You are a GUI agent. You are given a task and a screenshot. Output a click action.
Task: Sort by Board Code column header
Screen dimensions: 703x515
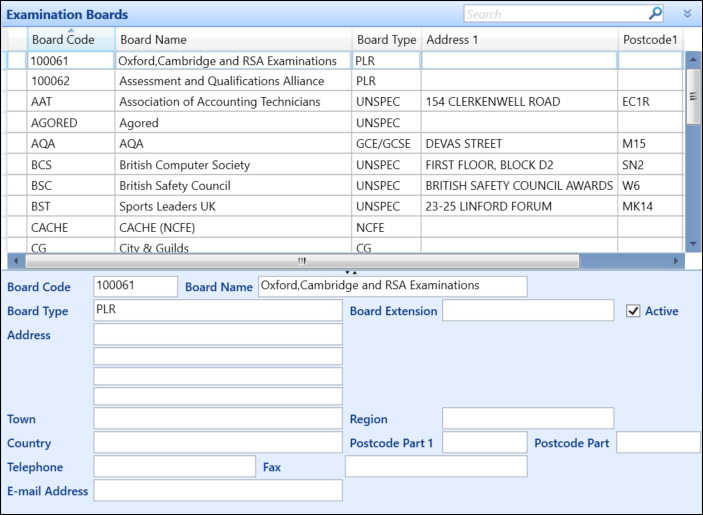click(71, 39)
